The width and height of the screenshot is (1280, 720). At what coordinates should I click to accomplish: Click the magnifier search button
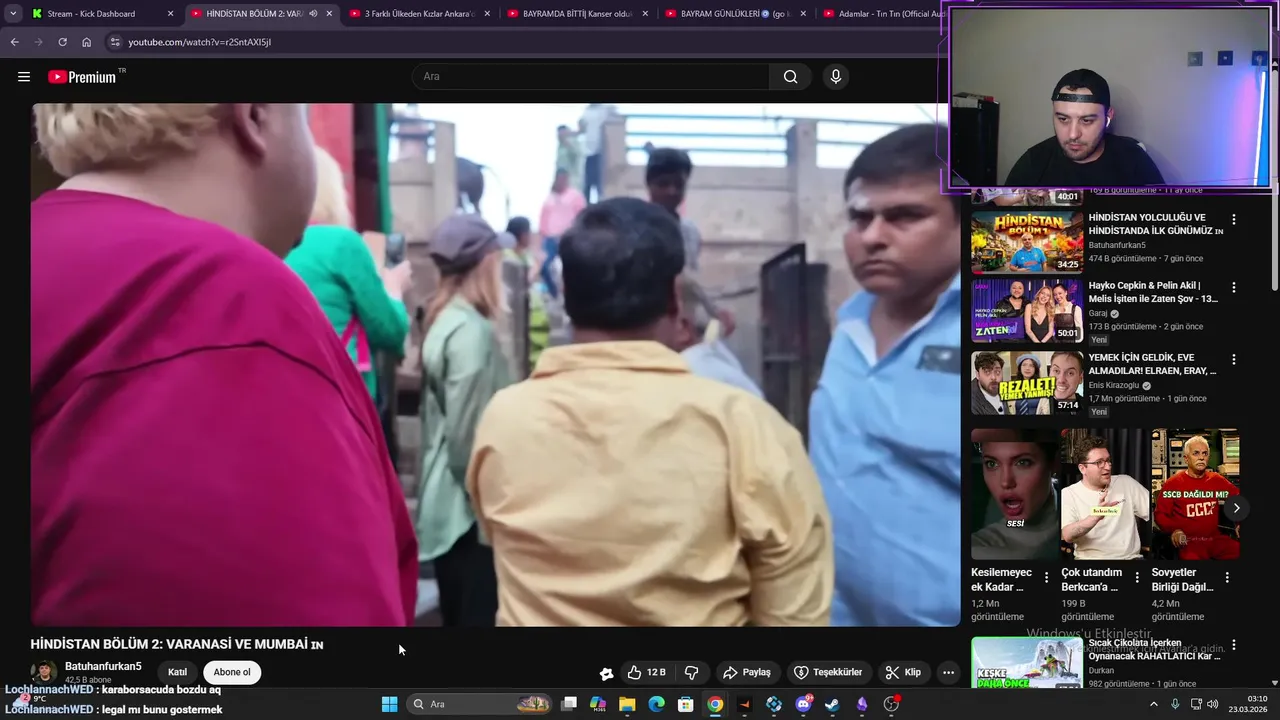coord(790,77)
